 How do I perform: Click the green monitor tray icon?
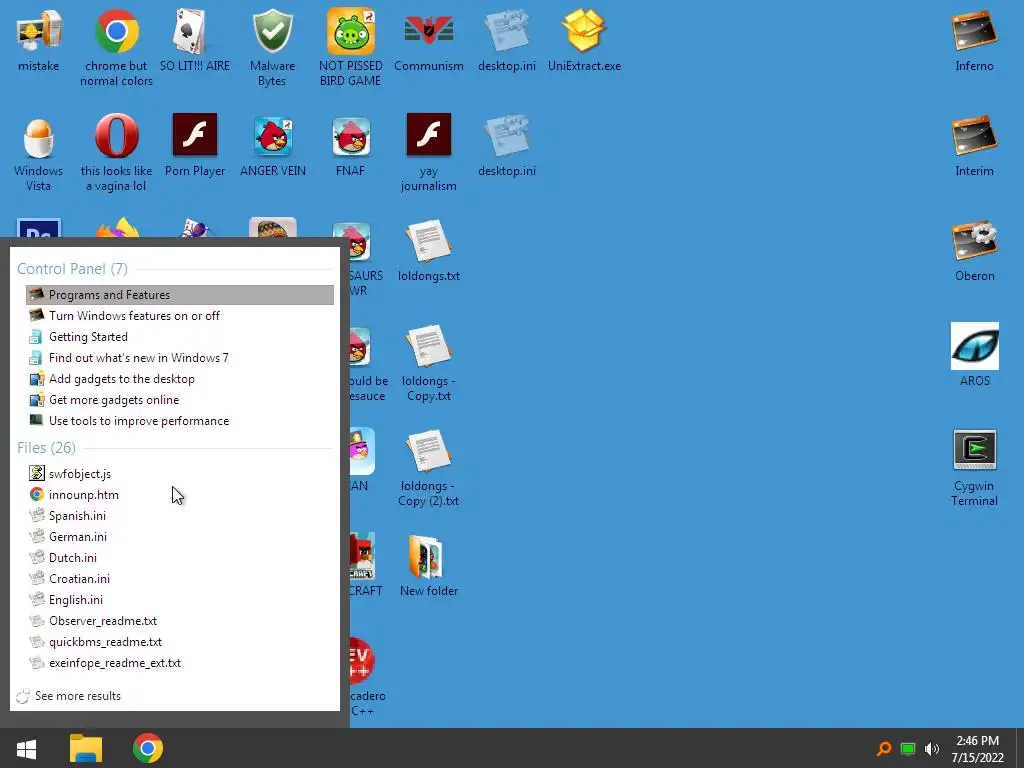pos(908,748)
